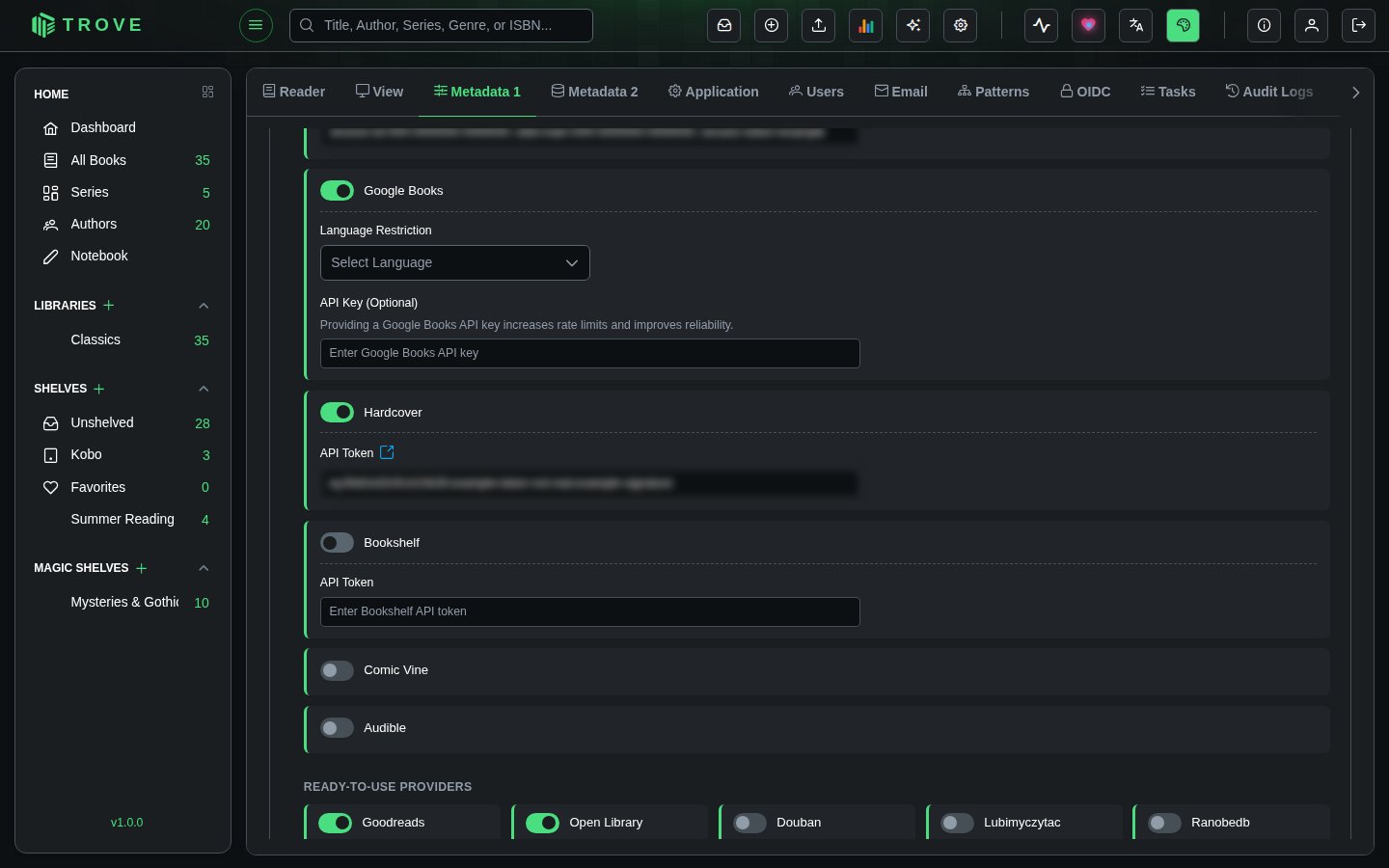Toggle the Goodreads provider off
Viewport: 1389px width, 868px height.
[336, 823]
